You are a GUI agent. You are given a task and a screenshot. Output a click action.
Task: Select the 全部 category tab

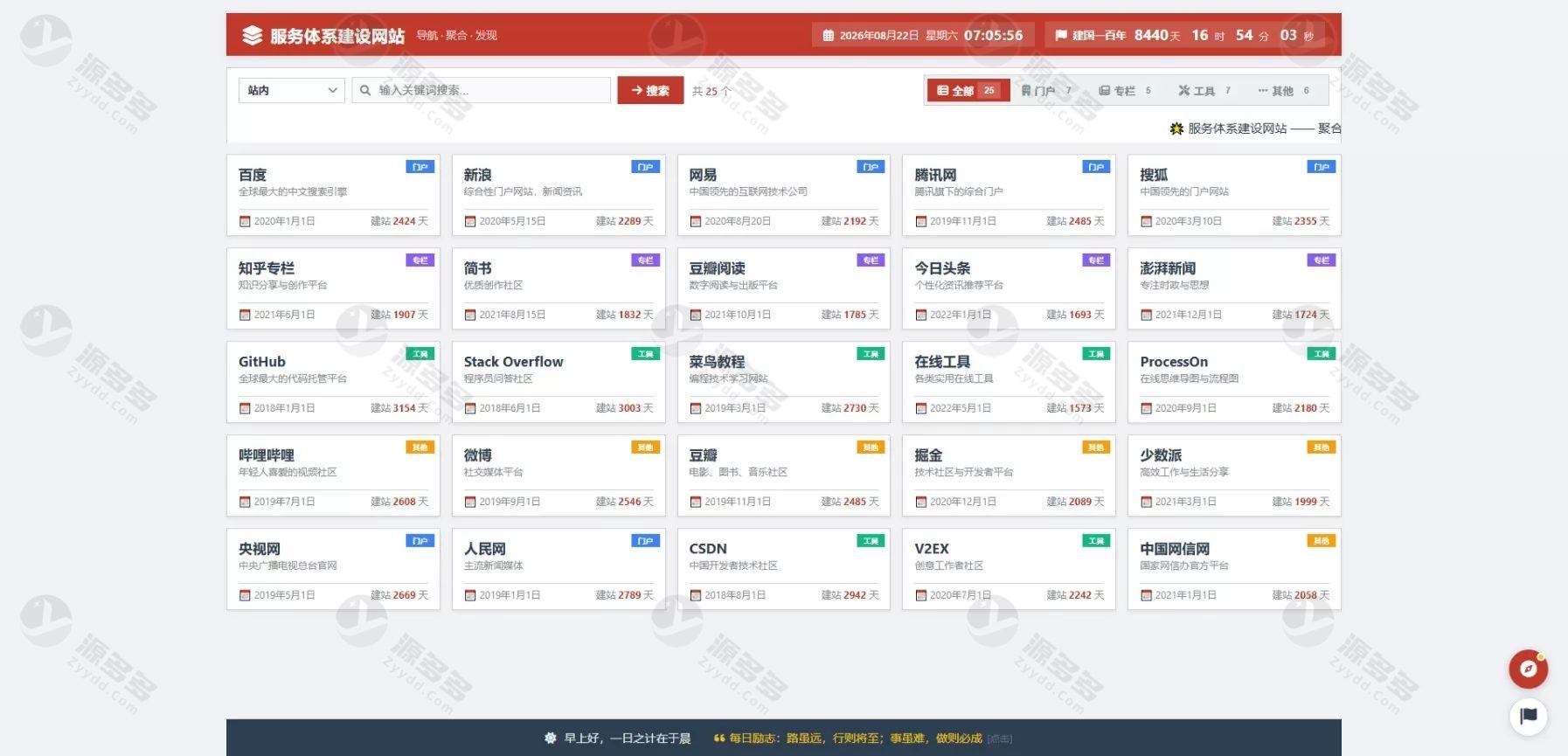click(x=968, y=90)
